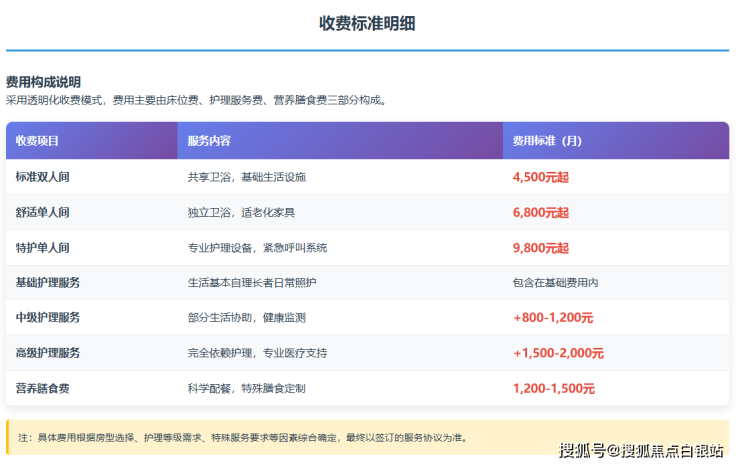The height and width of the screenshot is (467, 740).
Task: Click the 6,800元起 price
Action: (x=540, y=212)
